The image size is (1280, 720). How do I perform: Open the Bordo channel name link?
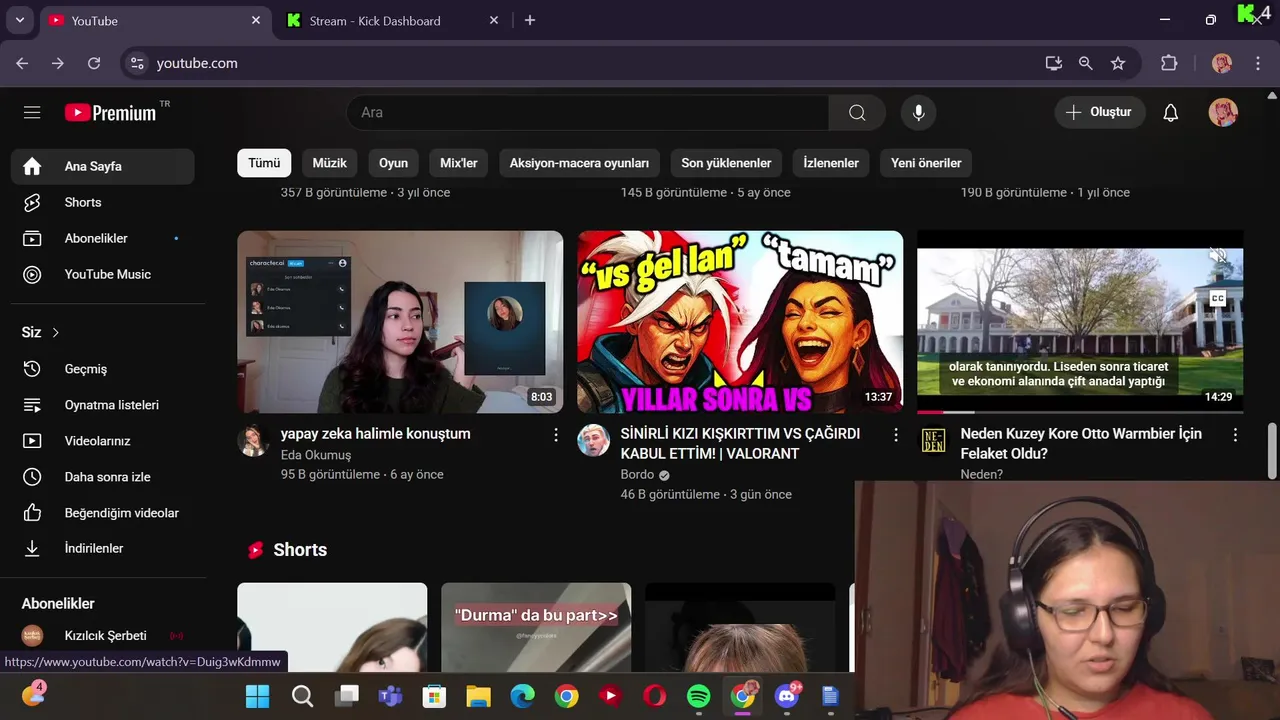(637, 475)
